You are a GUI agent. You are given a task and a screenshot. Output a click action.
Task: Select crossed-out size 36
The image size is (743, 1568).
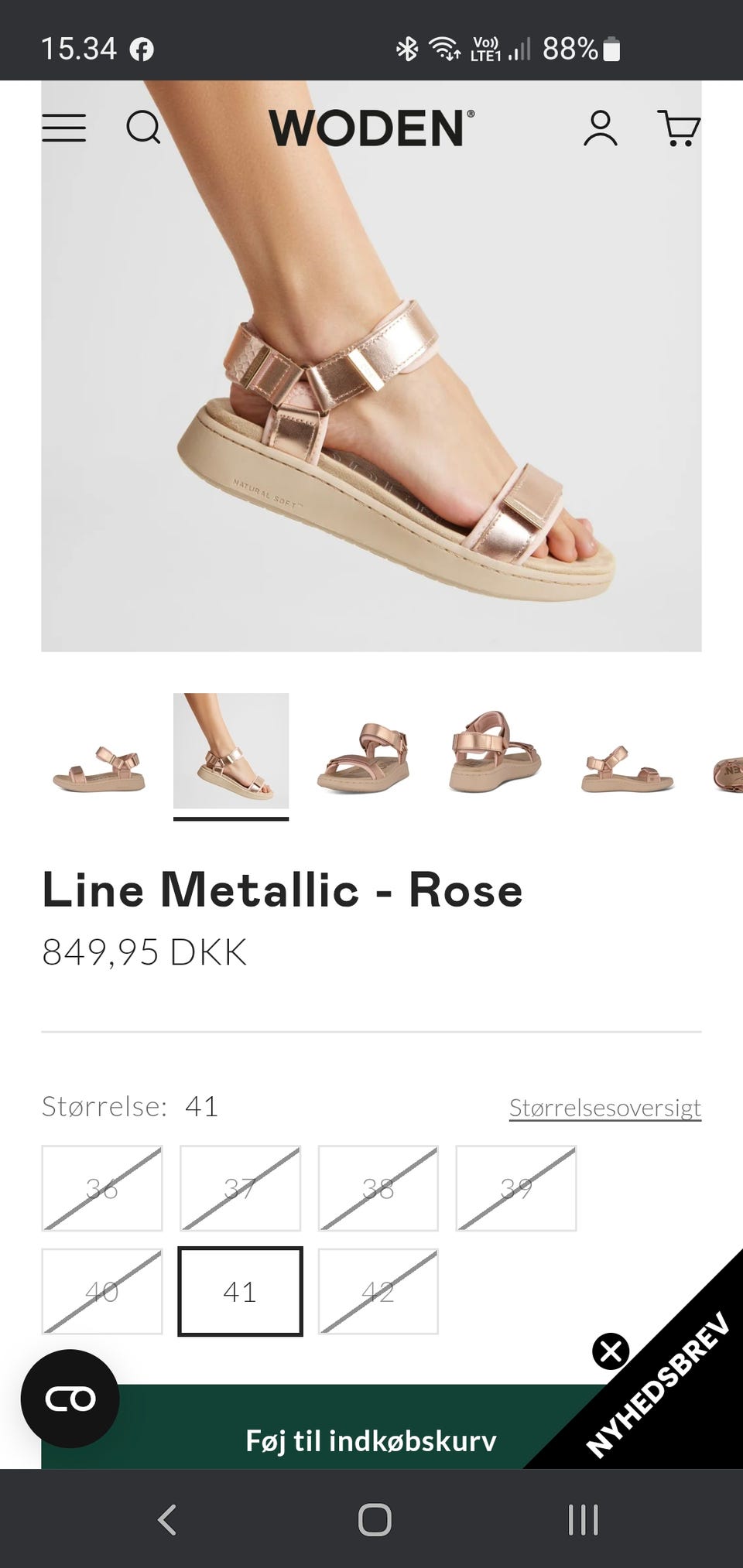[x=102, y=1187]
